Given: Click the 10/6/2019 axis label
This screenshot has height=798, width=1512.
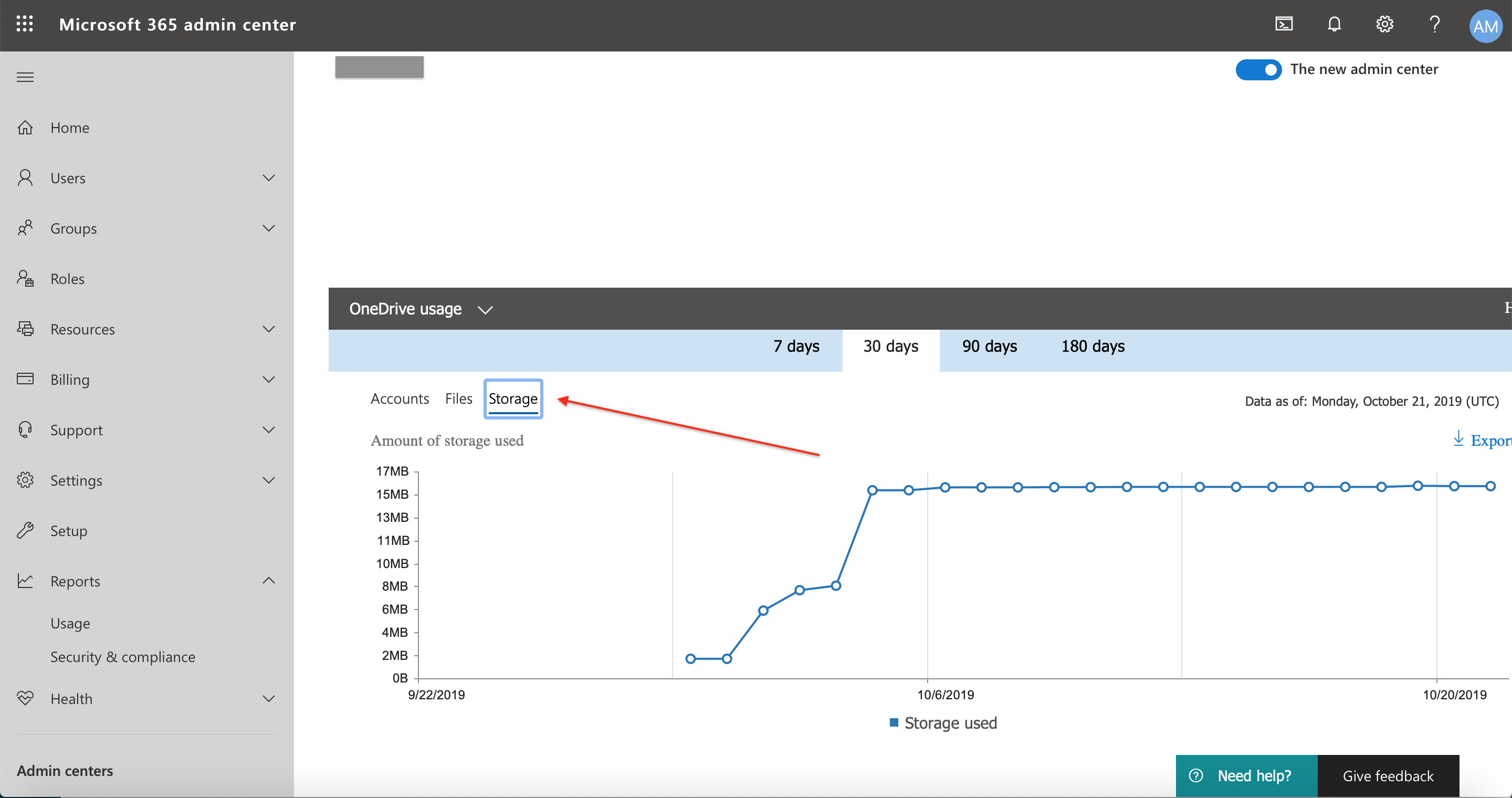Looking at the screenshot, I should coord(945,695).
